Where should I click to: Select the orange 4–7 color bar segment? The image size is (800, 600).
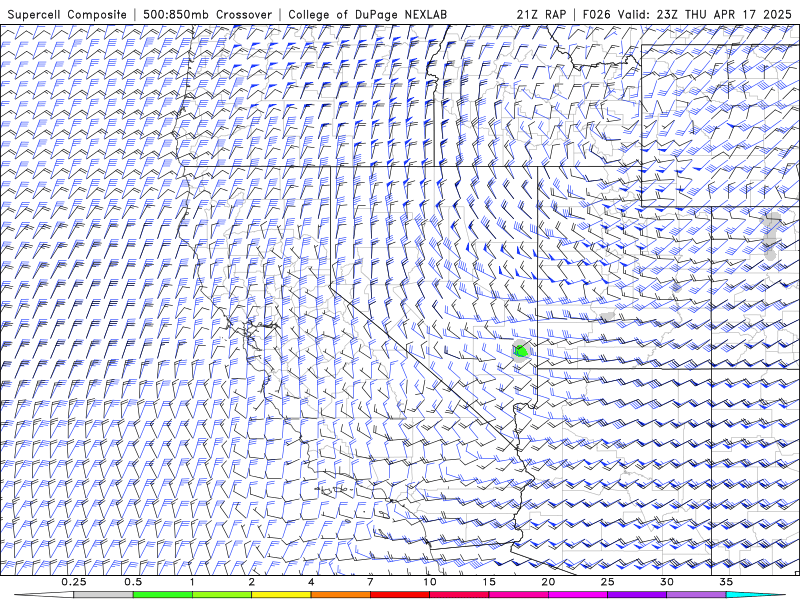point(340,595)
